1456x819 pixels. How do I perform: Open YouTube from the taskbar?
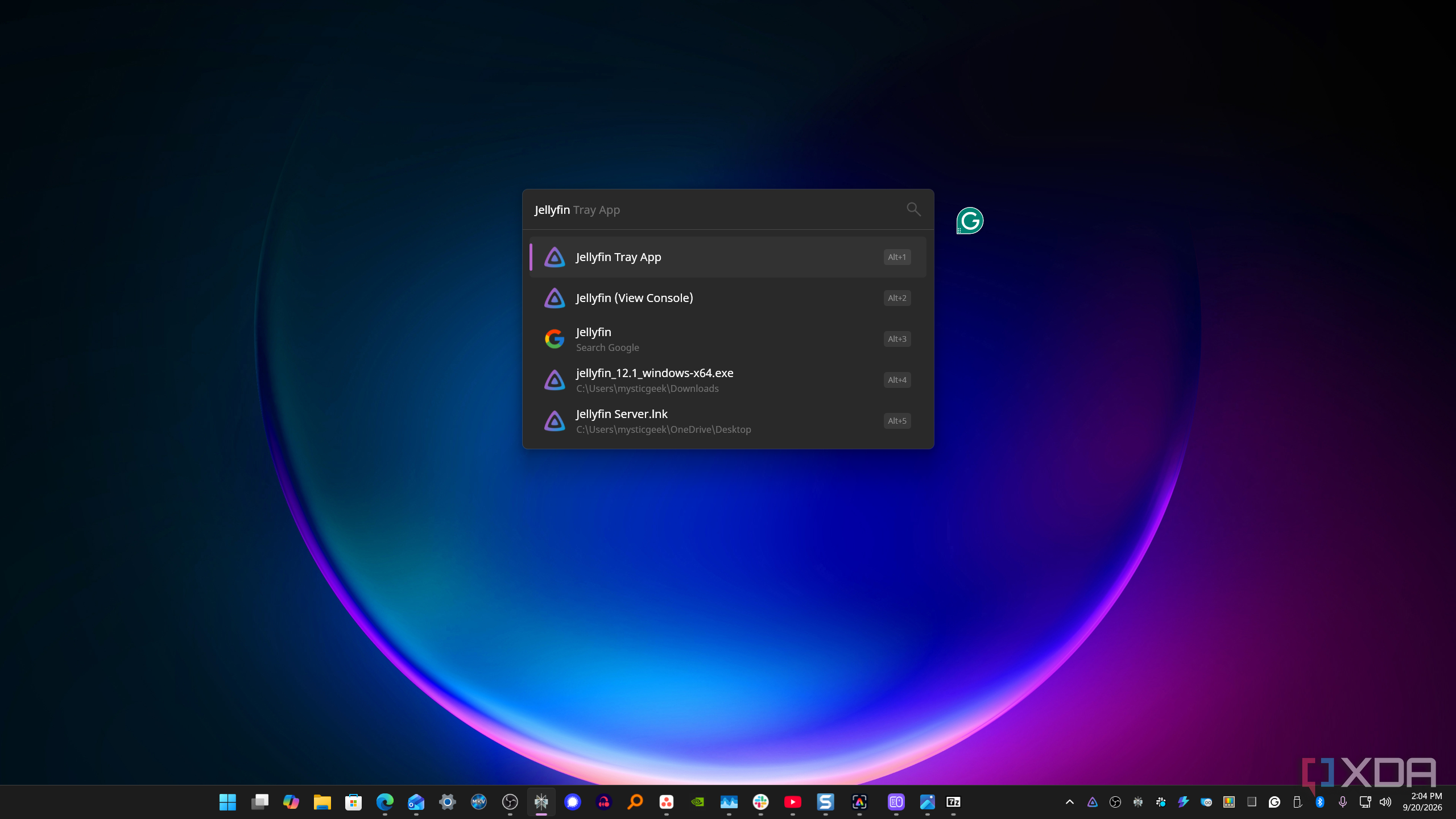(793, 802)
